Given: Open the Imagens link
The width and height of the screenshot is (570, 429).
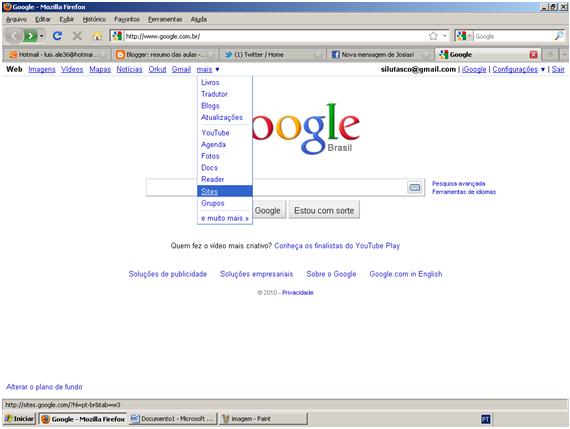Looking at the screenshot, I should click(42, 69).
